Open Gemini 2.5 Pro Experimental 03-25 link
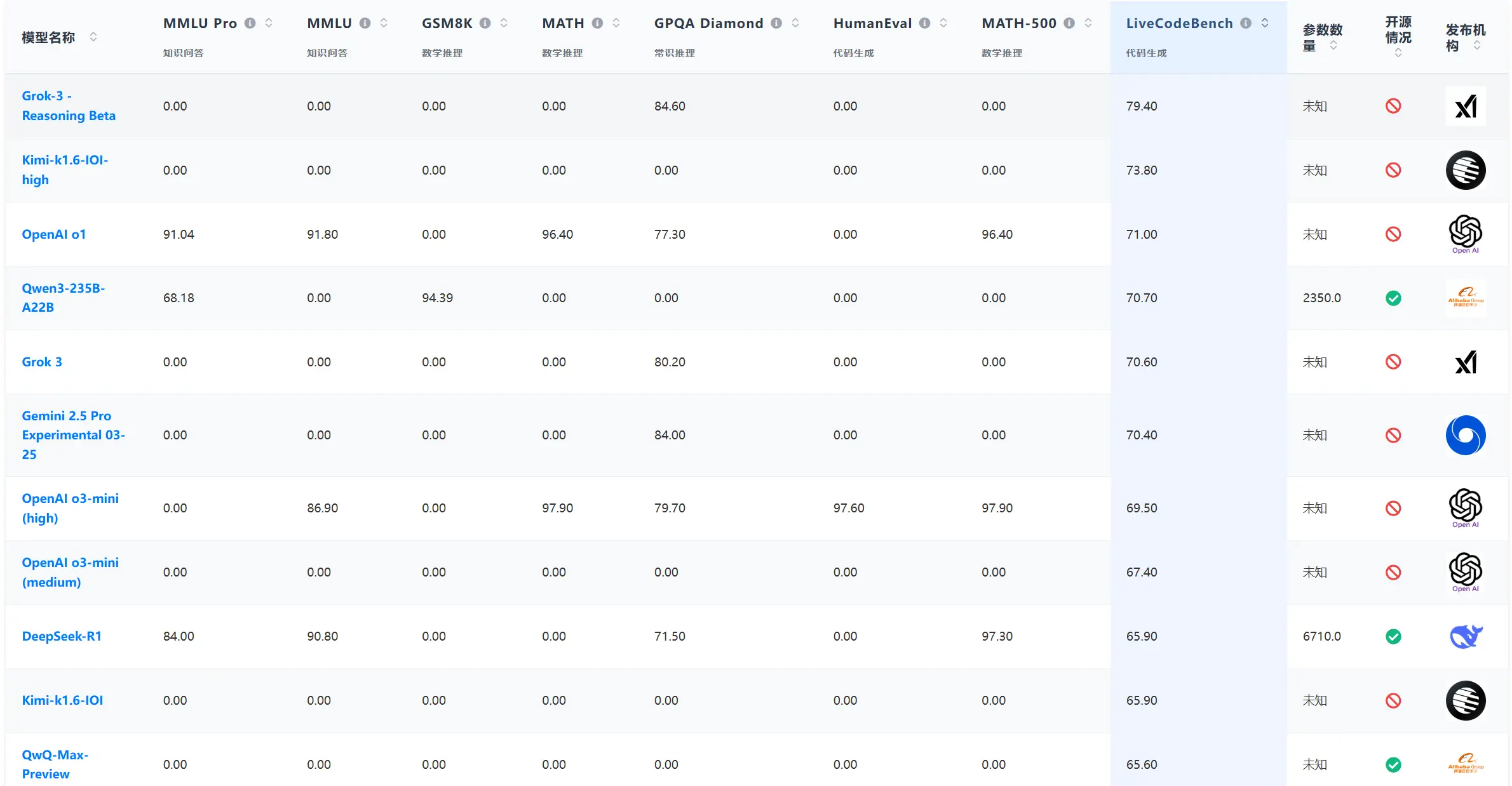The width and height of the screenshot is (1512, 786). point(74,435)
